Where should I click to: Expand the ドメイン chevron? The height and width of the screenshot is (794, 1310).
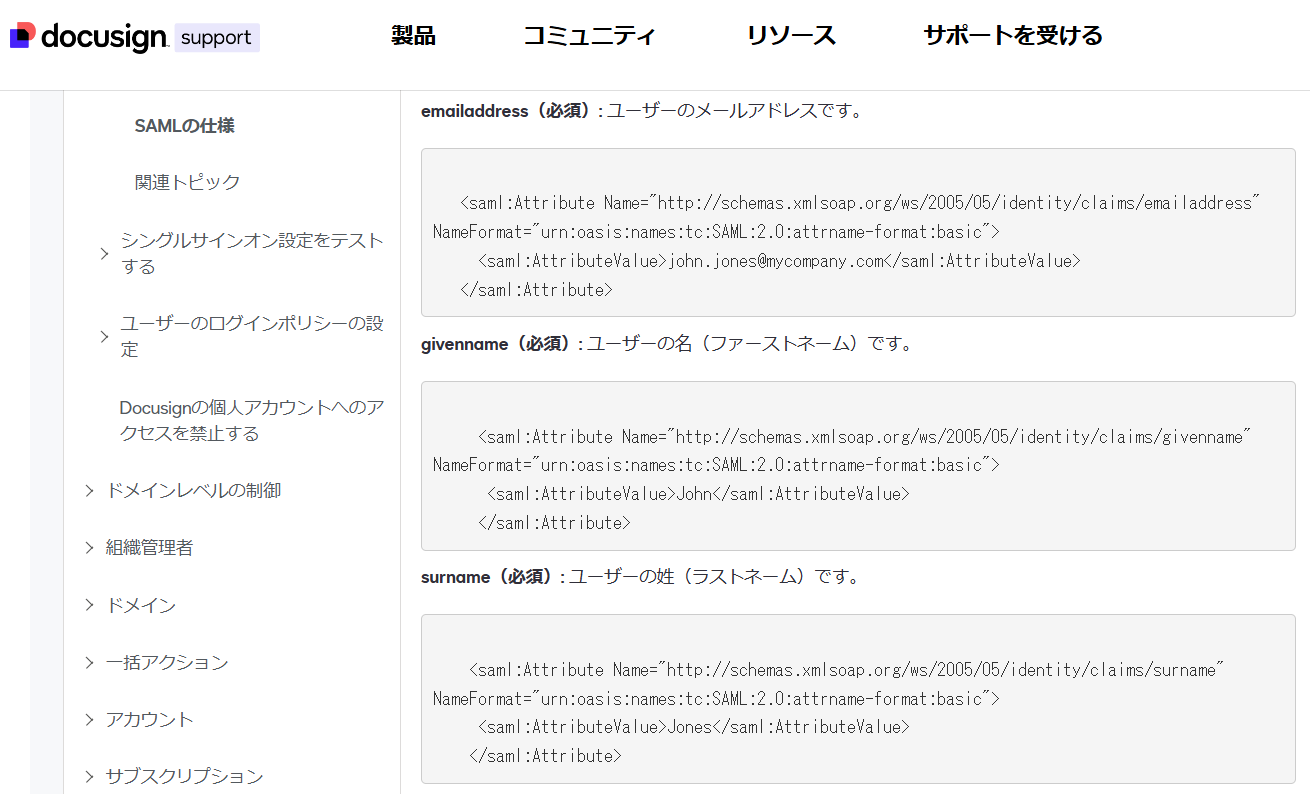tap(89, 605)
